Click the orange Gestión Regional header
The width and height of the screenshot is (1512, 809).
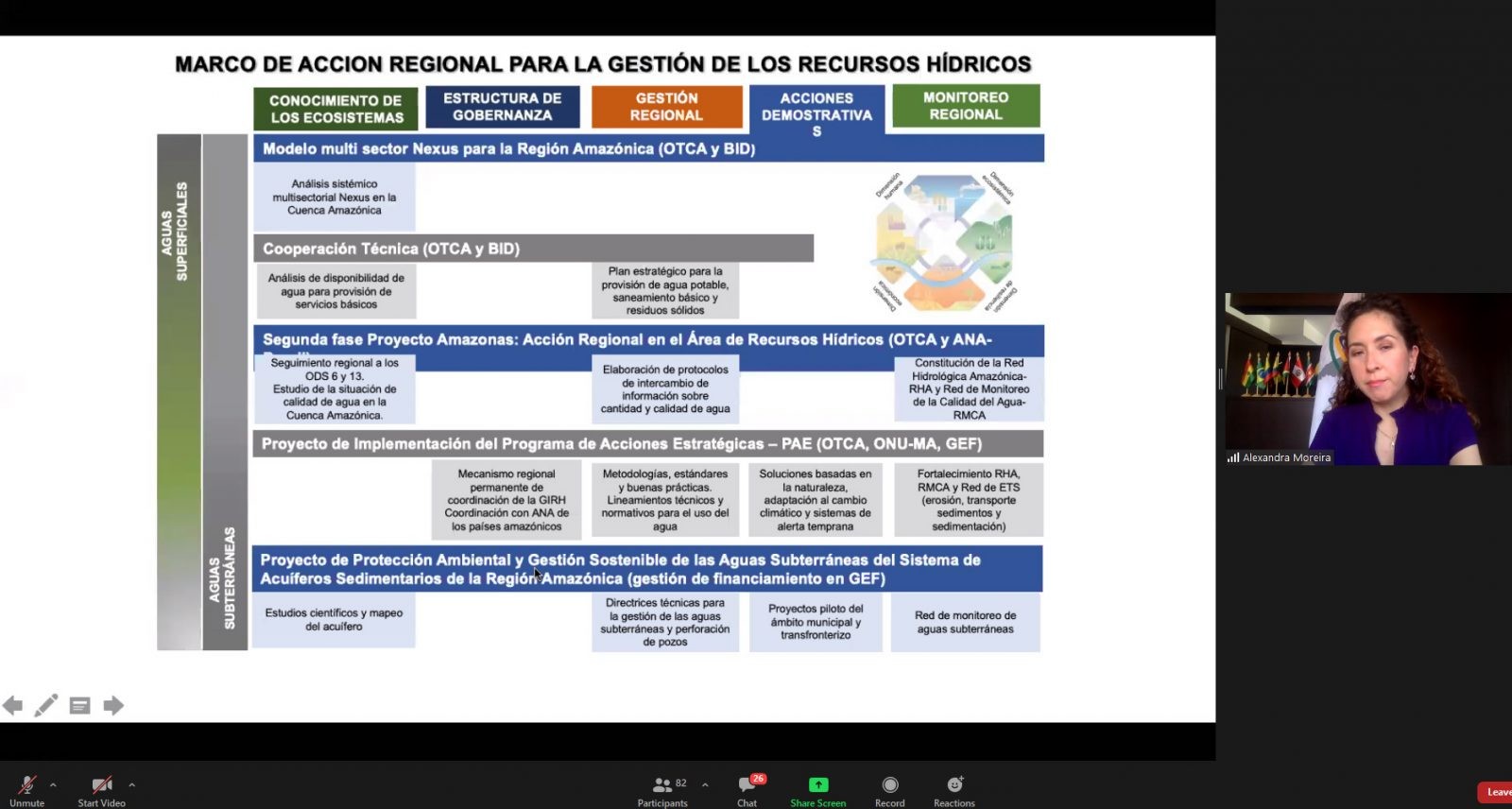666,107
